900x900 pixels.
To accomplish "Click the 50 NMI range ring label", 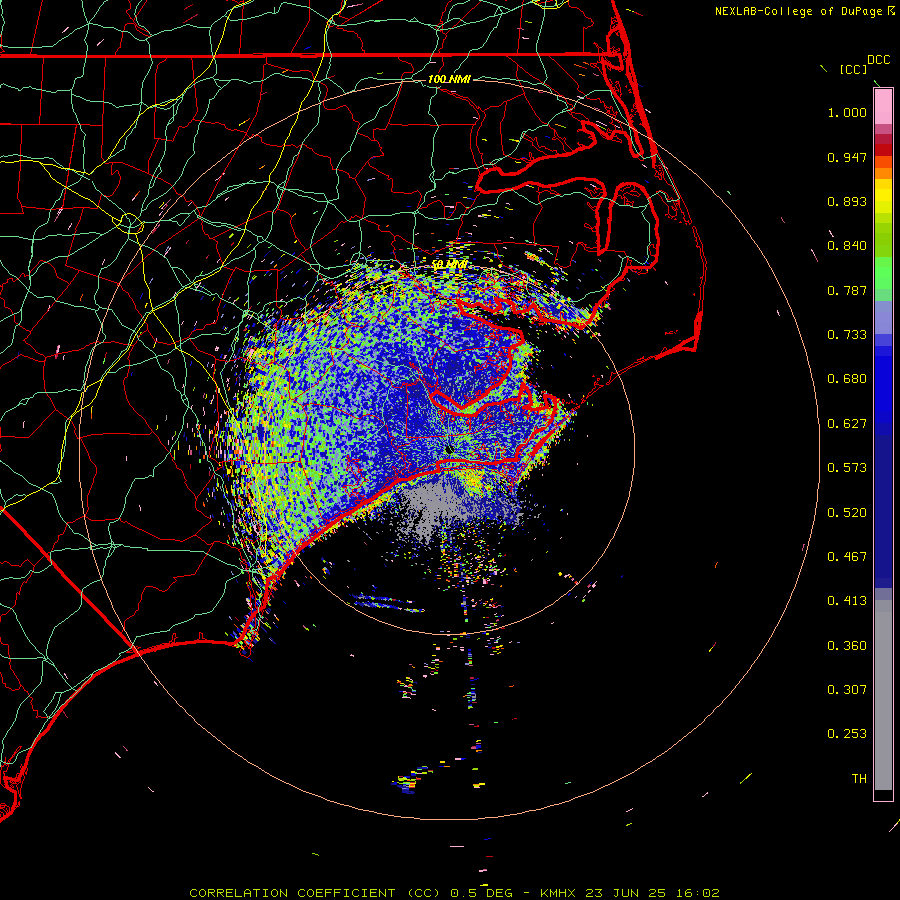I will [449, 265].
